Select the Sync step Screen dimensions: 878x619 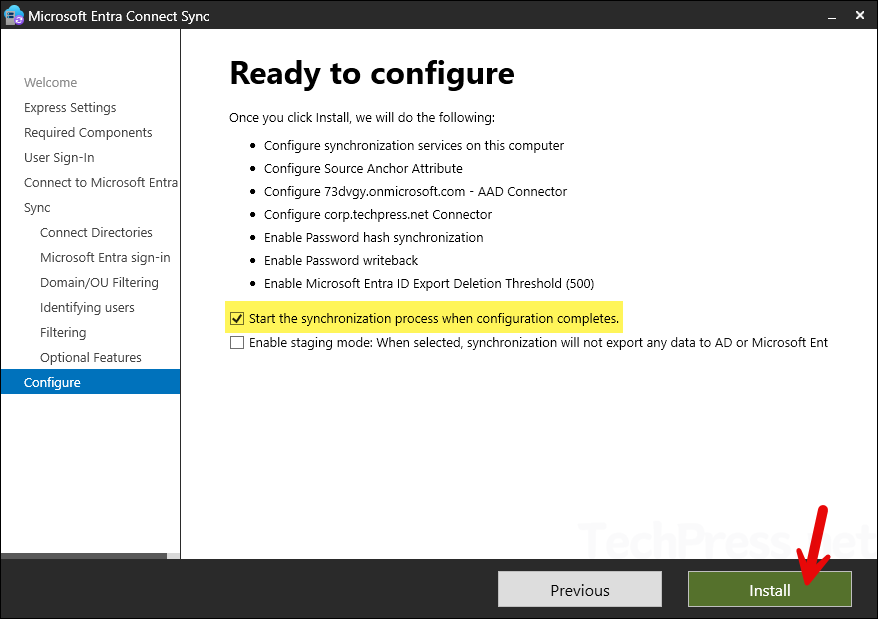coord(37,208)
